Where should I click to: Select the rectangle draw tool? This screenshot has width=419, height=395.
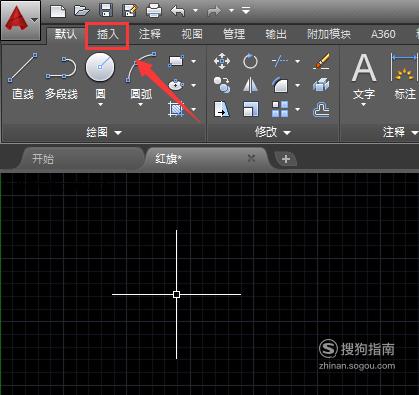click(x=176, y=61)
